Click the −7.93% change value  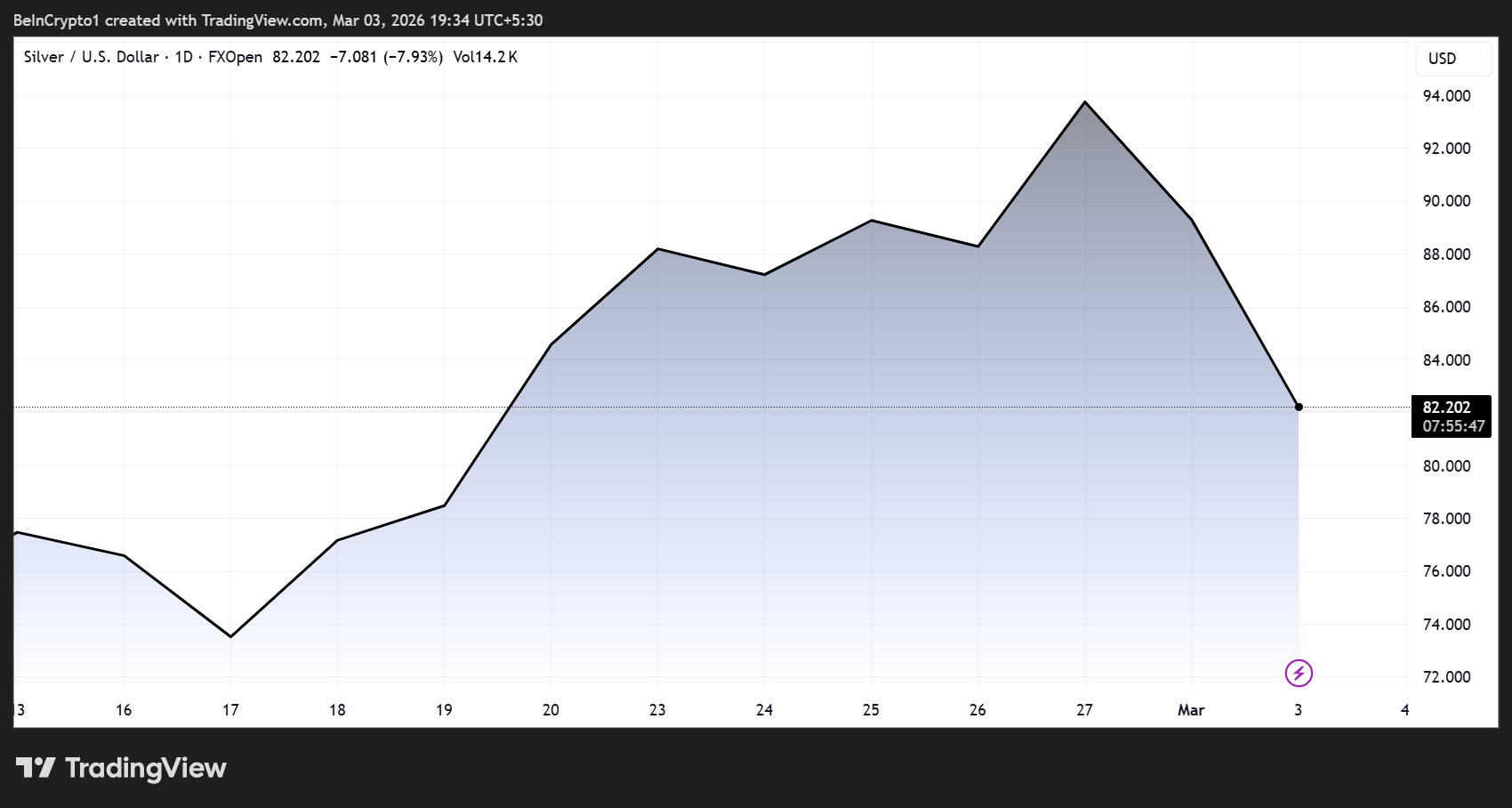click(x=414, y=57)
